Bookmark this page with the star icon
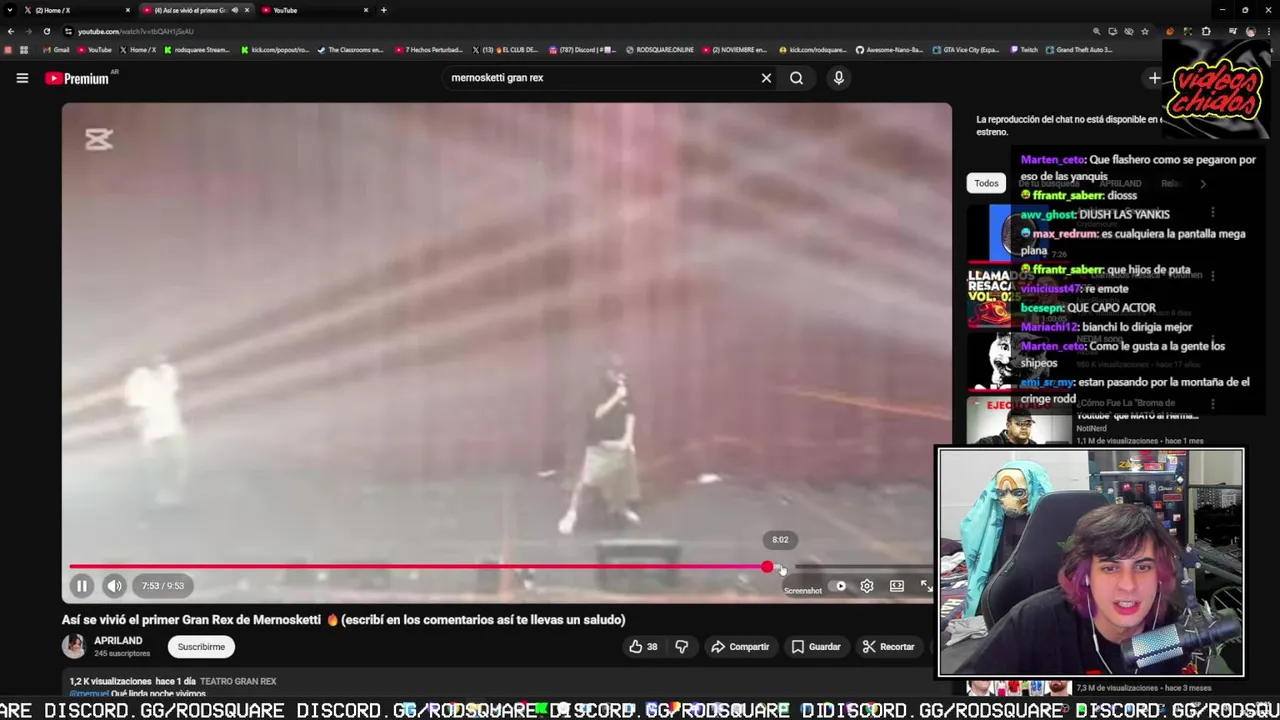The width and height of the screenshot is (1280, 720). (1145, 31)
